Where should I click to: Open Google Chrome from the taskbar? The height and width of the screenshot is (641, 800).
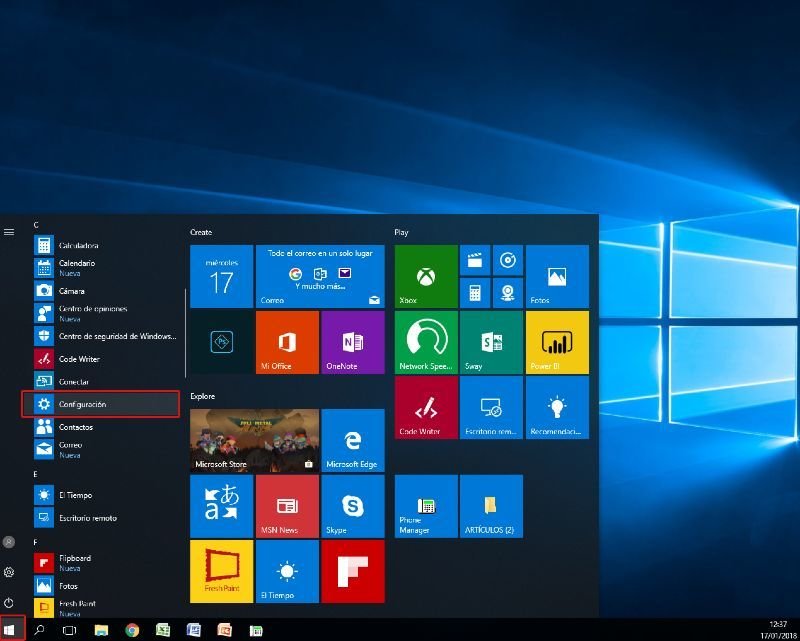[x=132, y=630]
